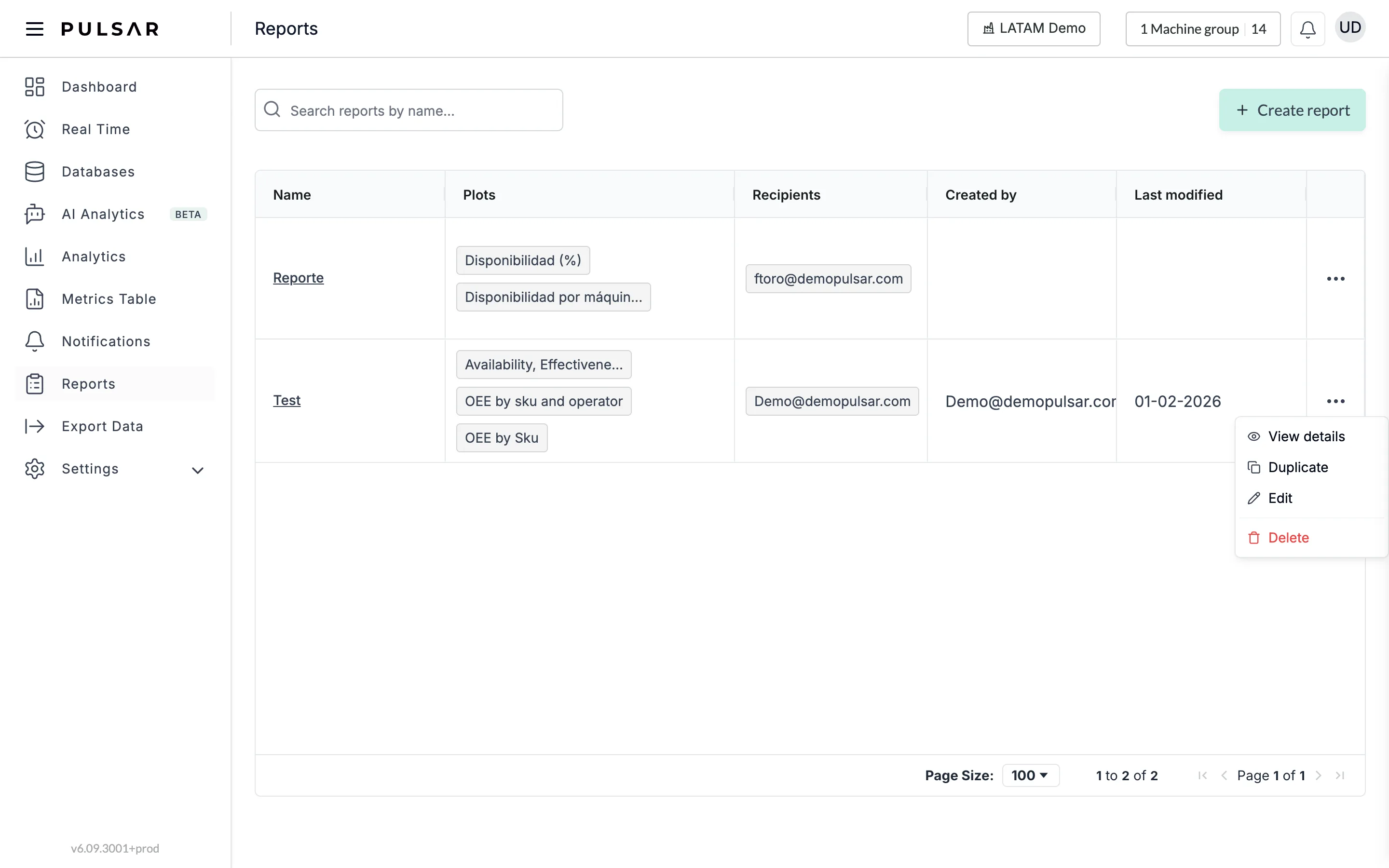
Task: Click the Disponibilidad (%) plot tag
Action: [x=523, y=260]
